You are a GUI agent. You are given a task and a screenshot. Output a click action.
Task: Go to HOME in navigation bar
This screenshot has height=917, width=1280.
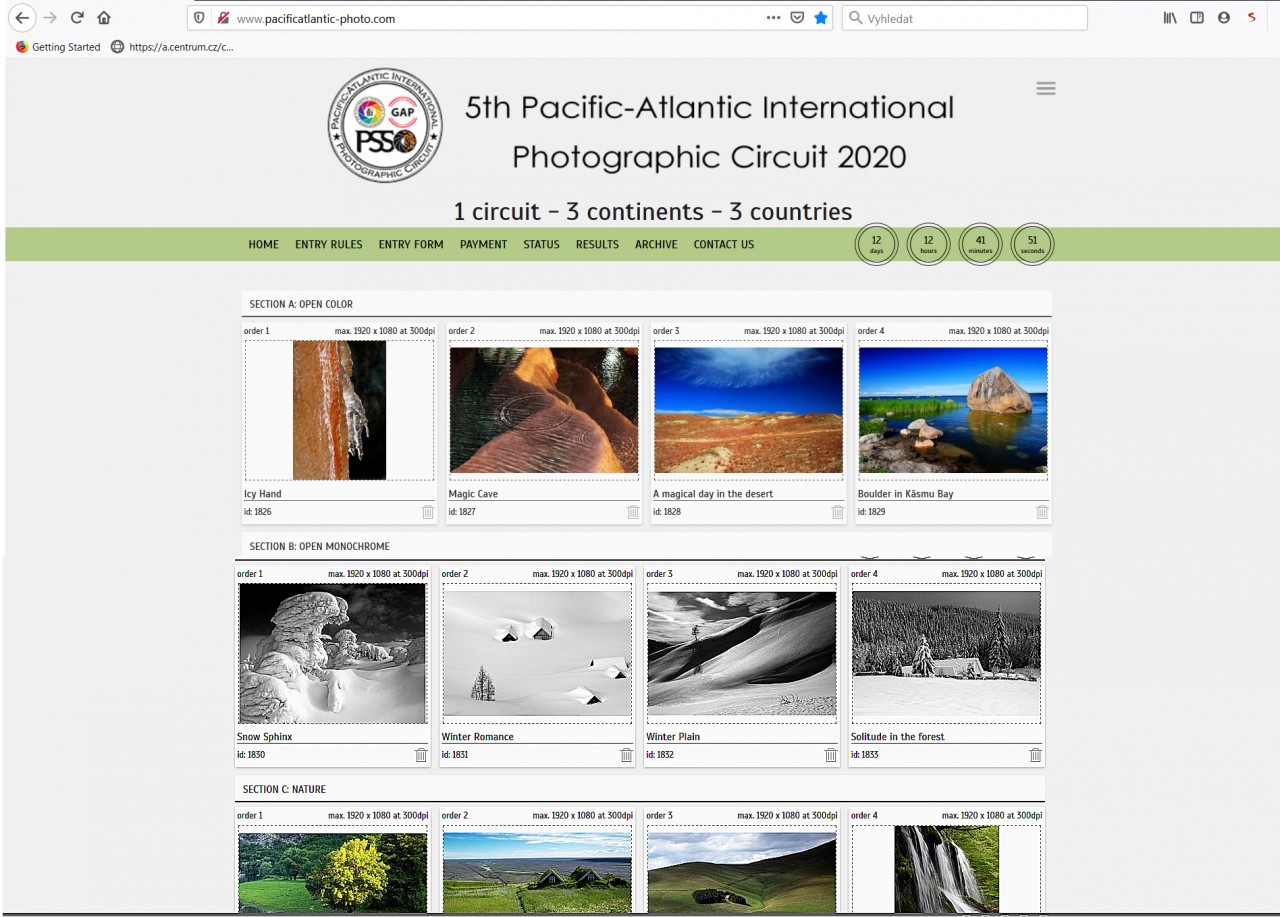[264, 244]
